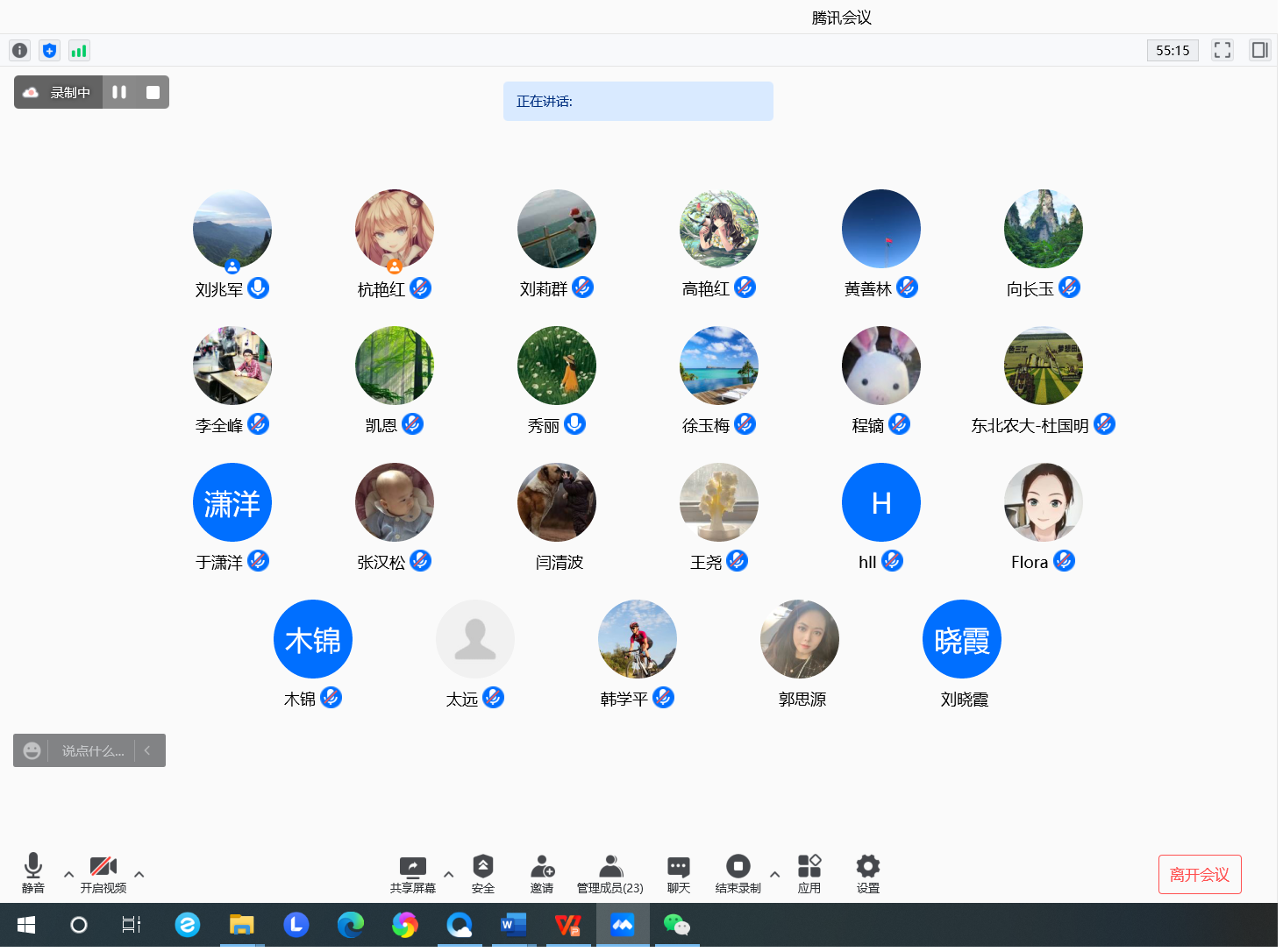Viewport: 1283px width, 952px height.
Task: Click the blue security shield icon
Action: pos(49,51)
